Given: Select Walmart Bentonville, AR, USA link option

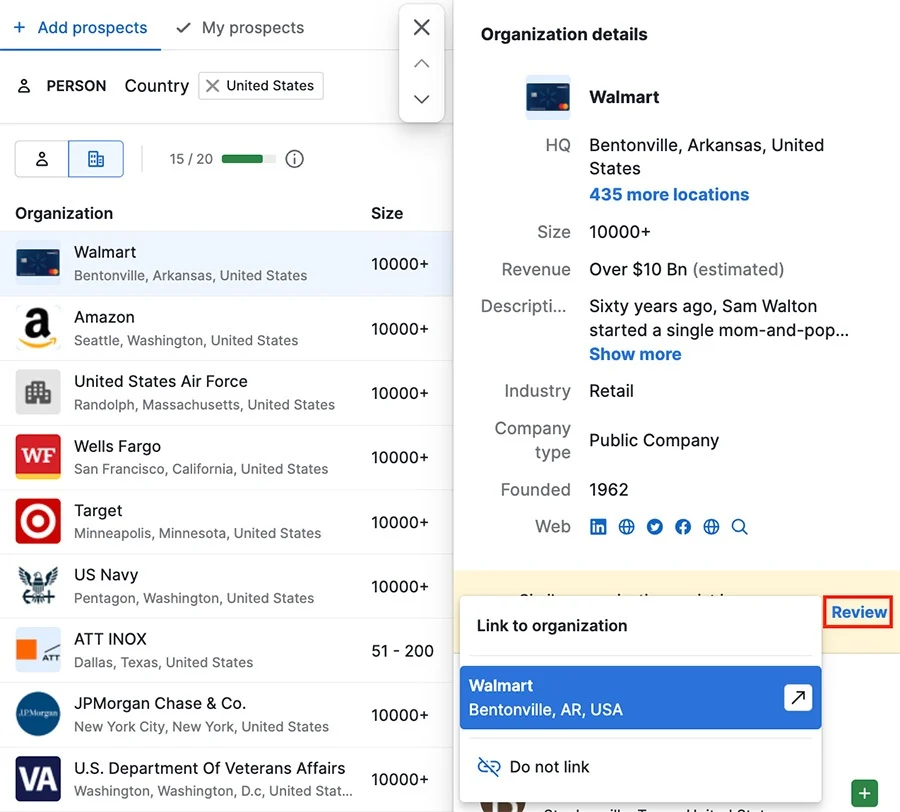Looking at the screenshot, I should click(640, 697).
